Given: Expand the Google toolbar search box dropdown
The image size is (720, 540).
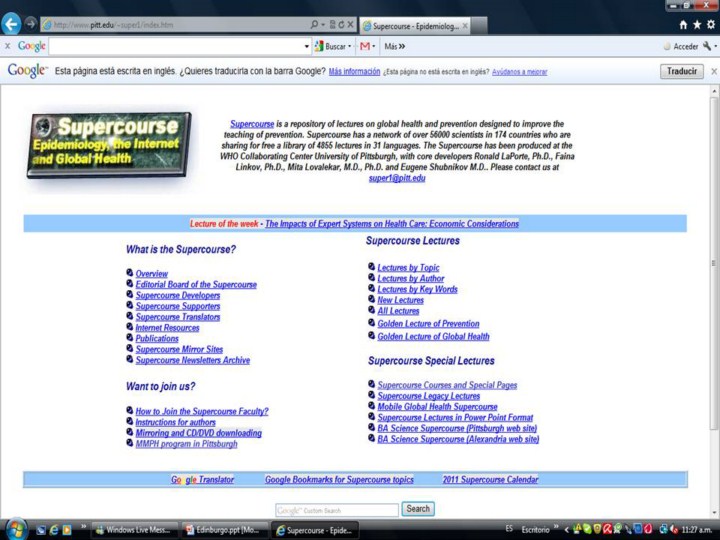Looking at the screenshot, I should tap(307, 46).
